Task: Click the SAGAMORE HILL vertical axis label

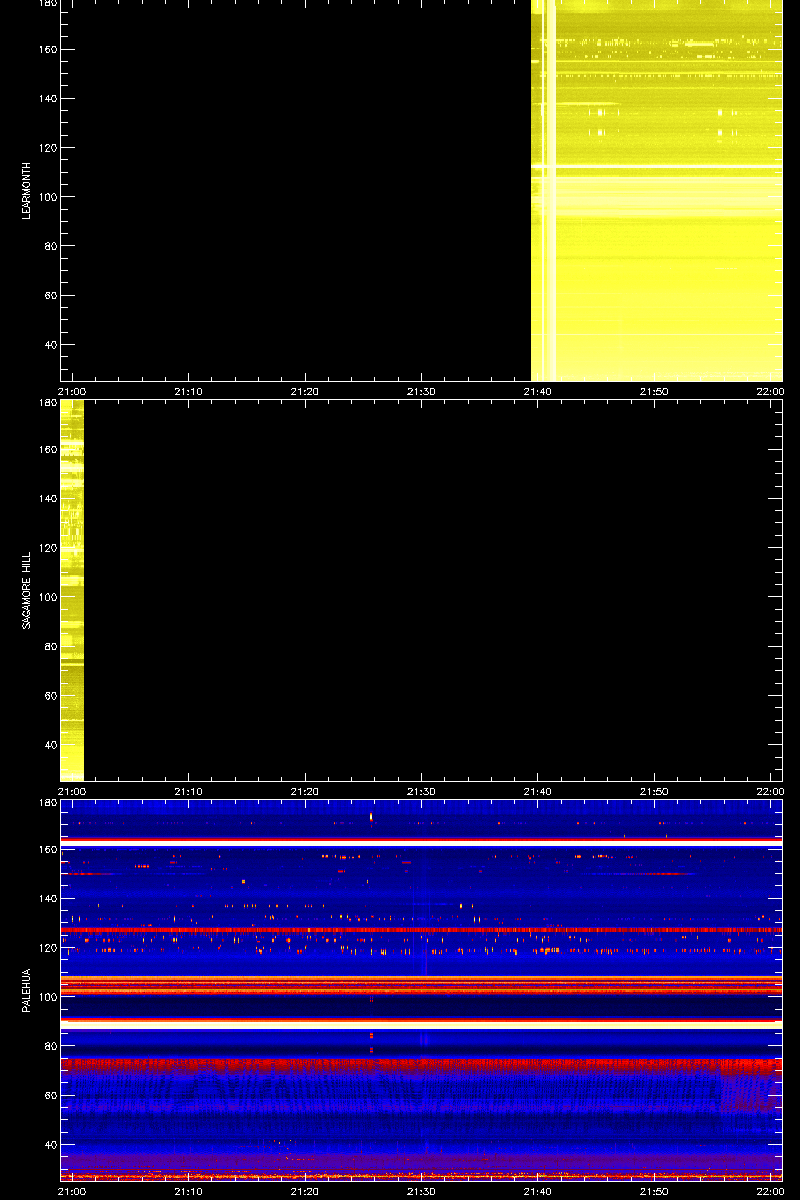Action: click(29, 588)
